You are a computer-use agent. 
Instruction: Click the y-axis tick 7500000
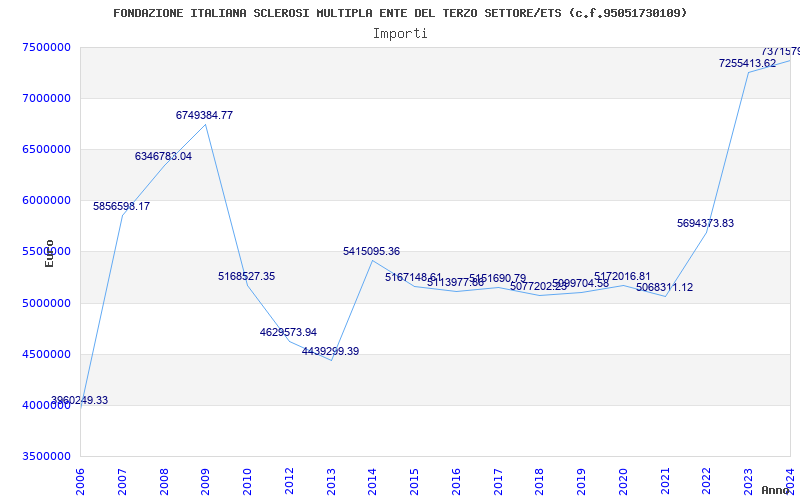tap(46, 47)
